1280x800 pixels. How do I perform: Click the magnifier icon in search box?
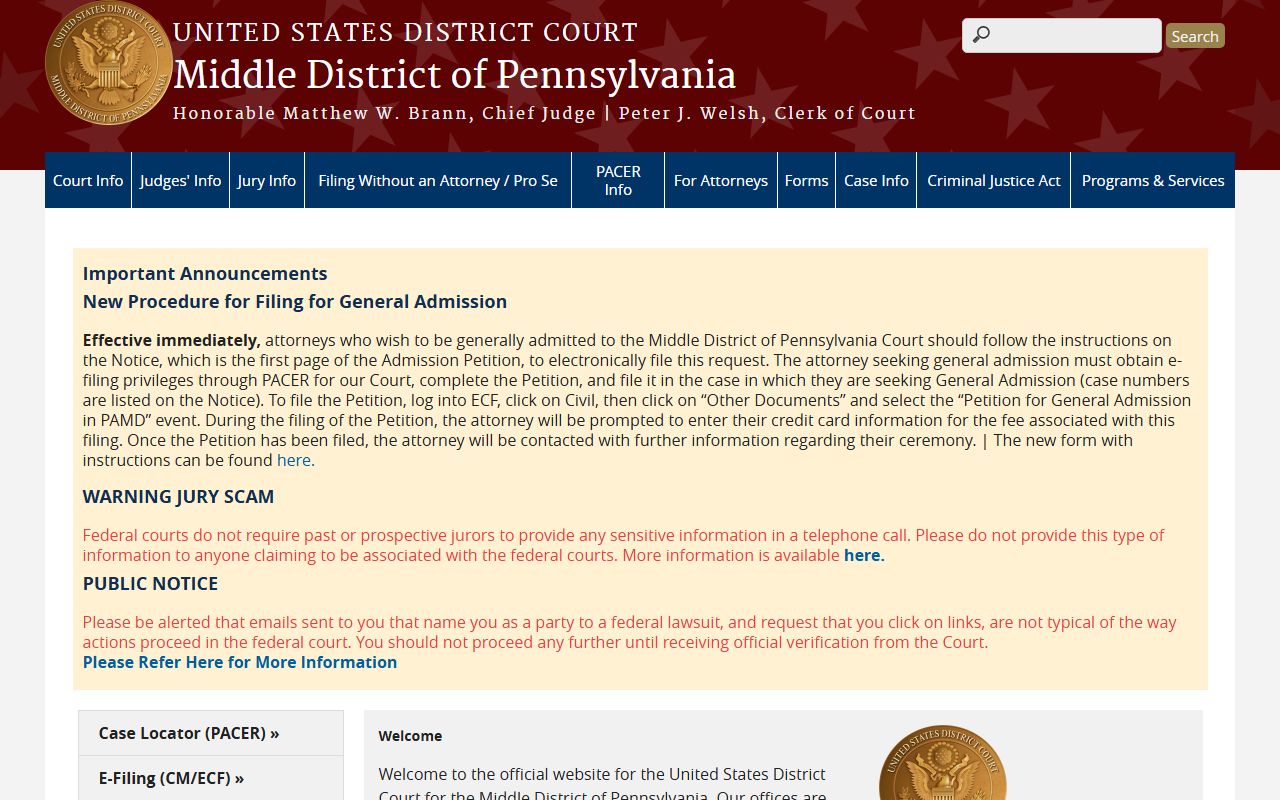tap(981, 35)
